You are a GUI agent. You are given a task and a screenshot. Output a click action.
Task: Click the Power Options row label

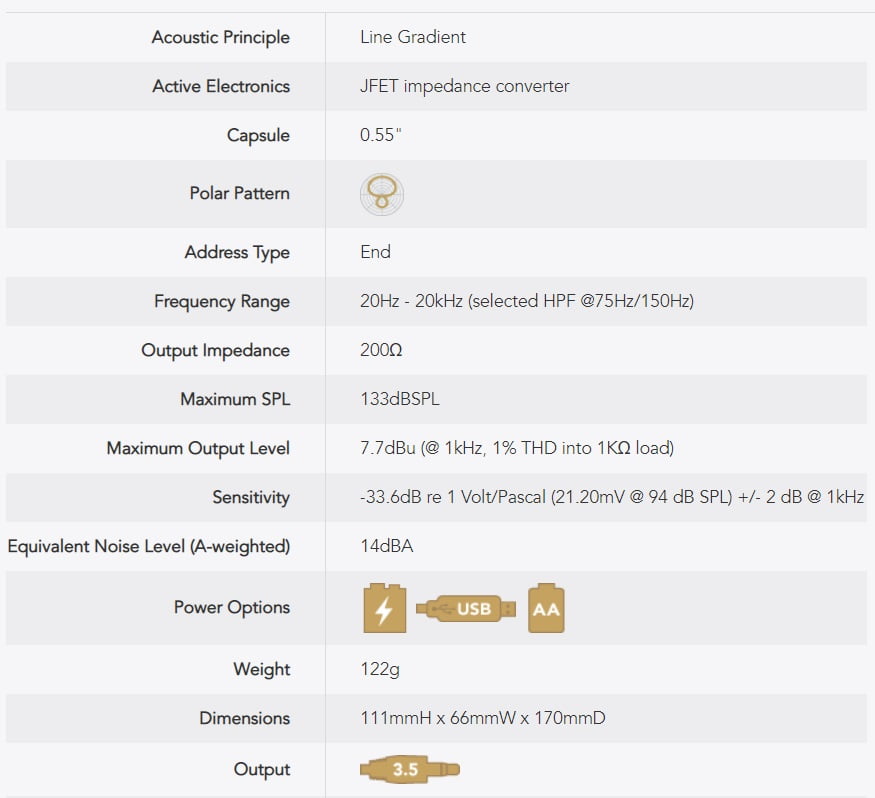[x=231, y=607]
